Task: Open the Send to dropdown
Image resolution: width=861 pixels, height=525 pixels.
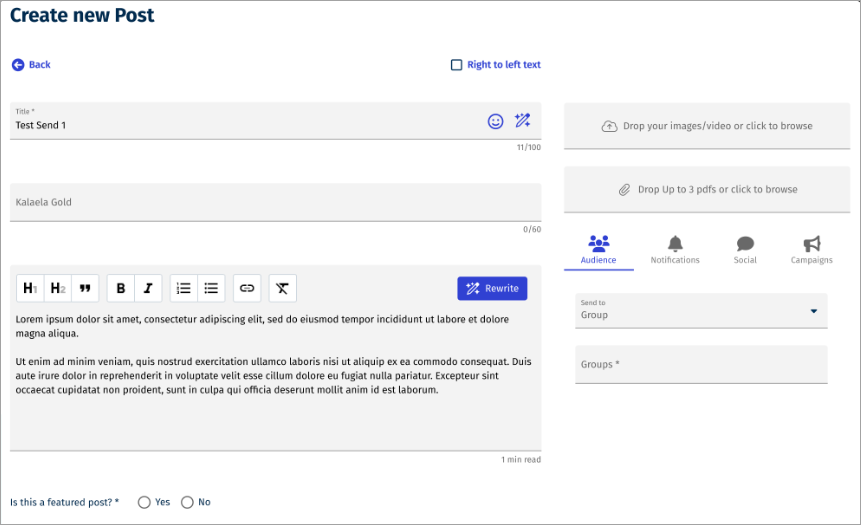Action: (701, 311)
